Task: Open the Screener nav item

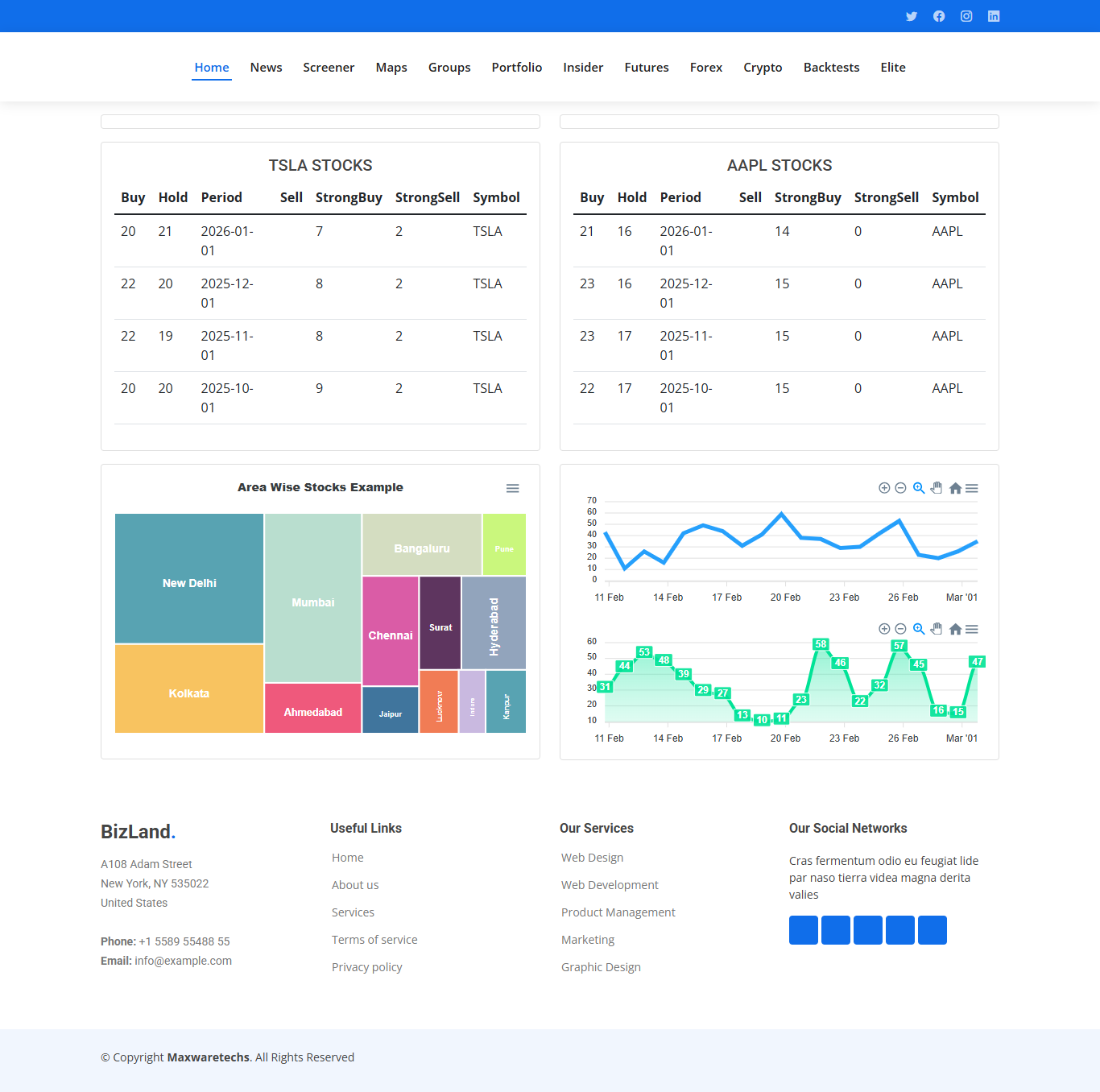Action: tap(329, 68)
